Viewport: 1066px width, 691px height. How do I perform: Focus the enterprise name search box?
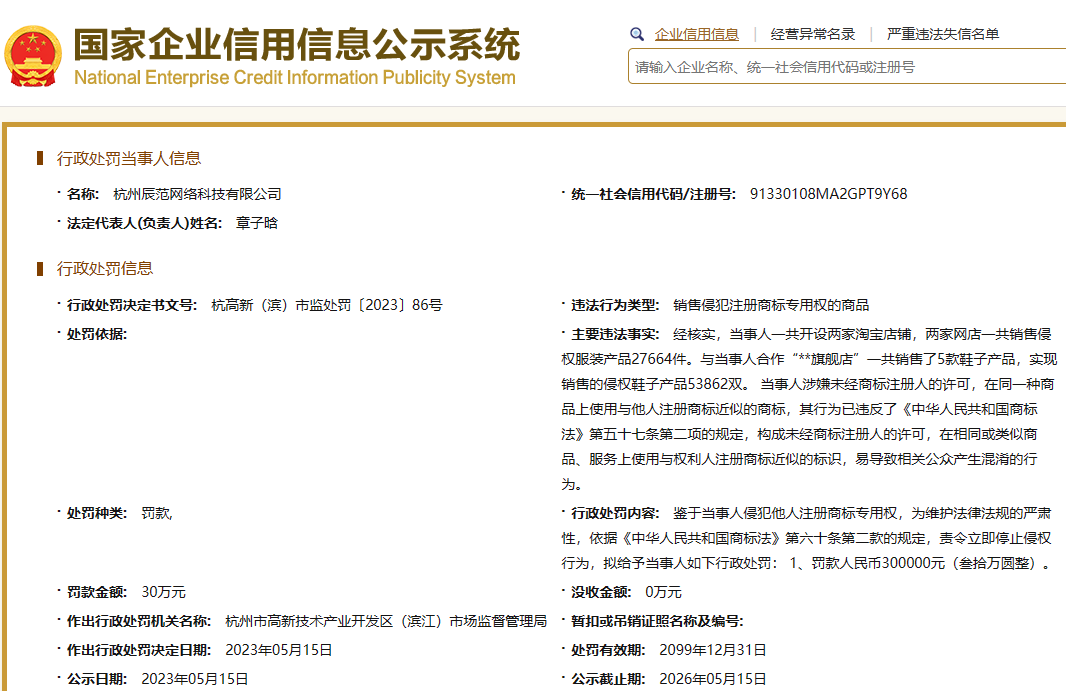click(x=845, y=67)
